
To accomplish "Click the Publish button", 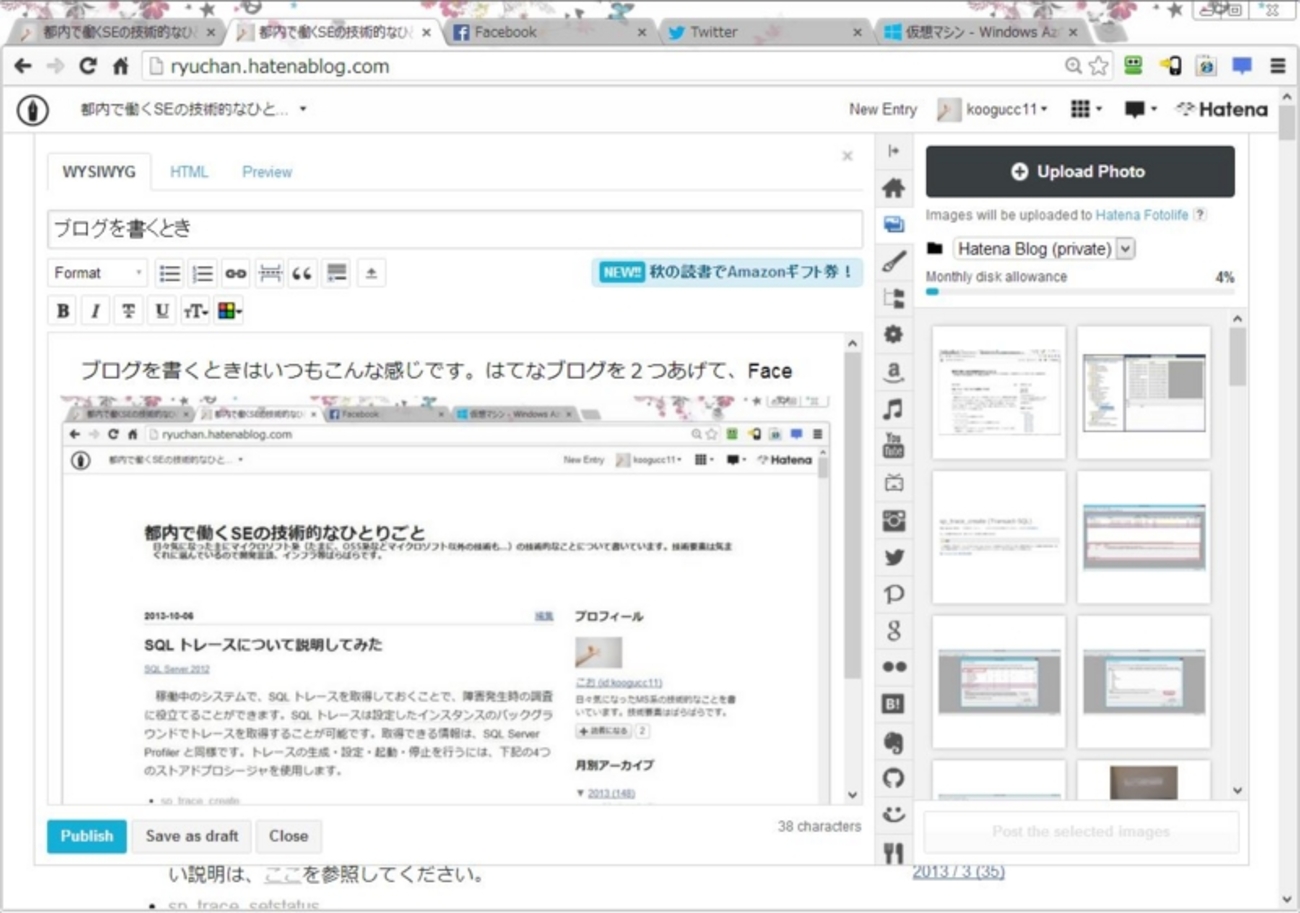I will click(86, 836).
